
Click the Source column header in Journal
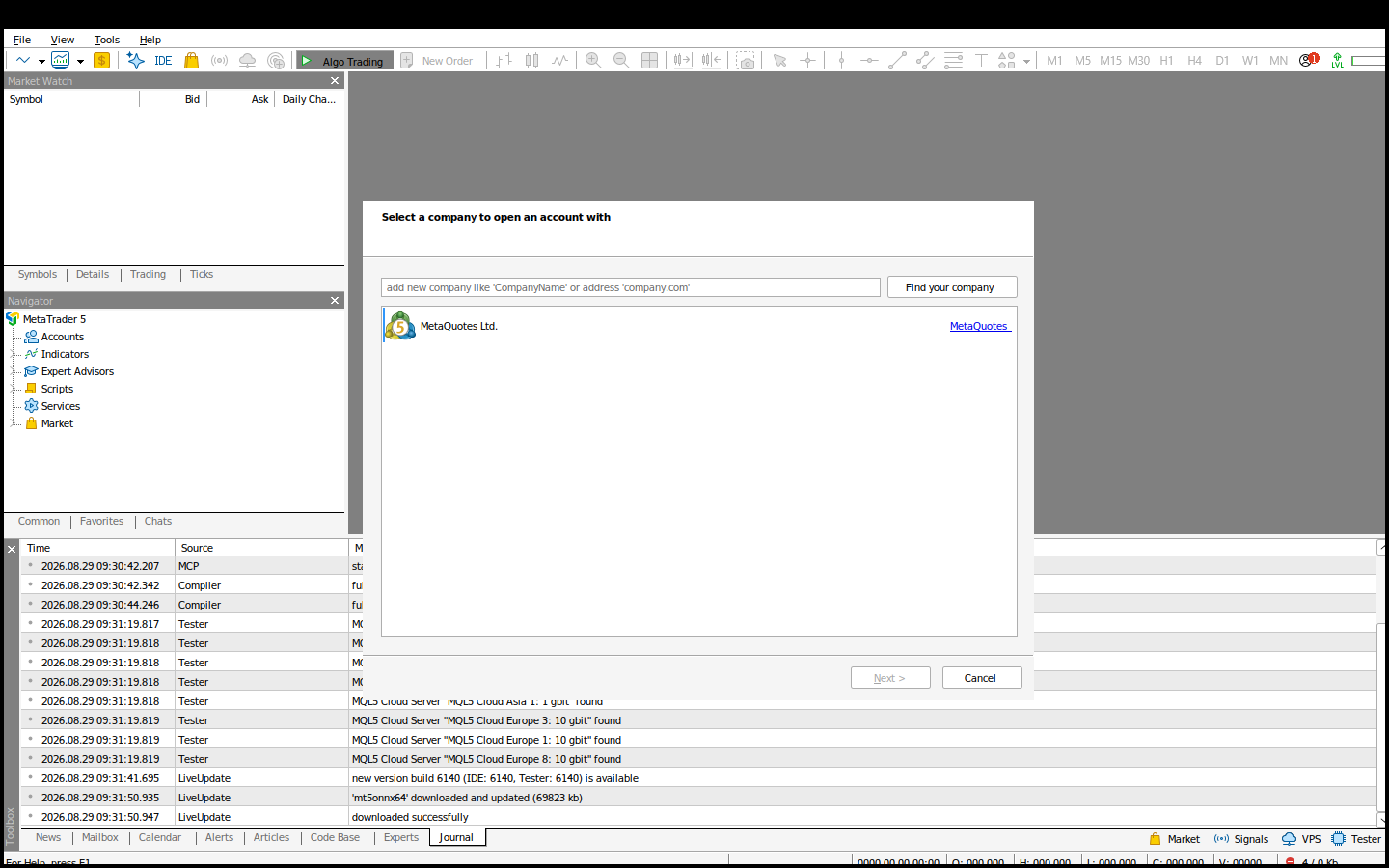click(x=261, y=548)
